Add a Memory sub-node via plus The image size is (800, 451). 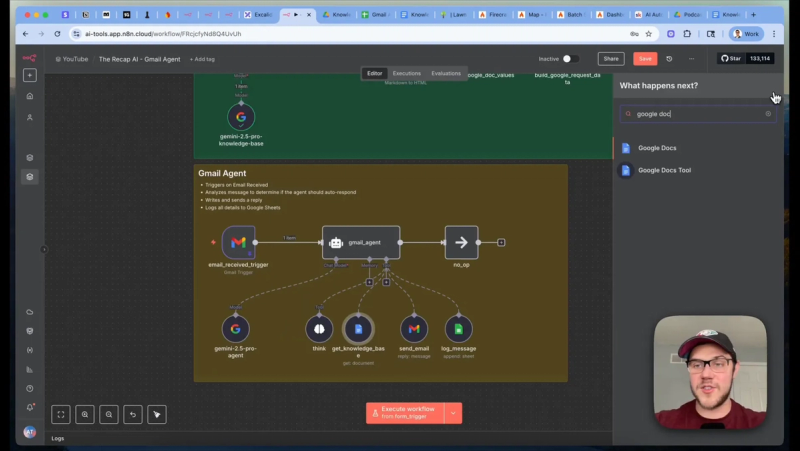tap(369, 282)
